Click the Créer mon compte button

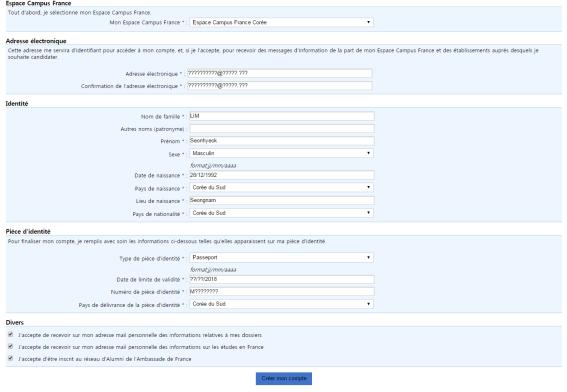284,379
